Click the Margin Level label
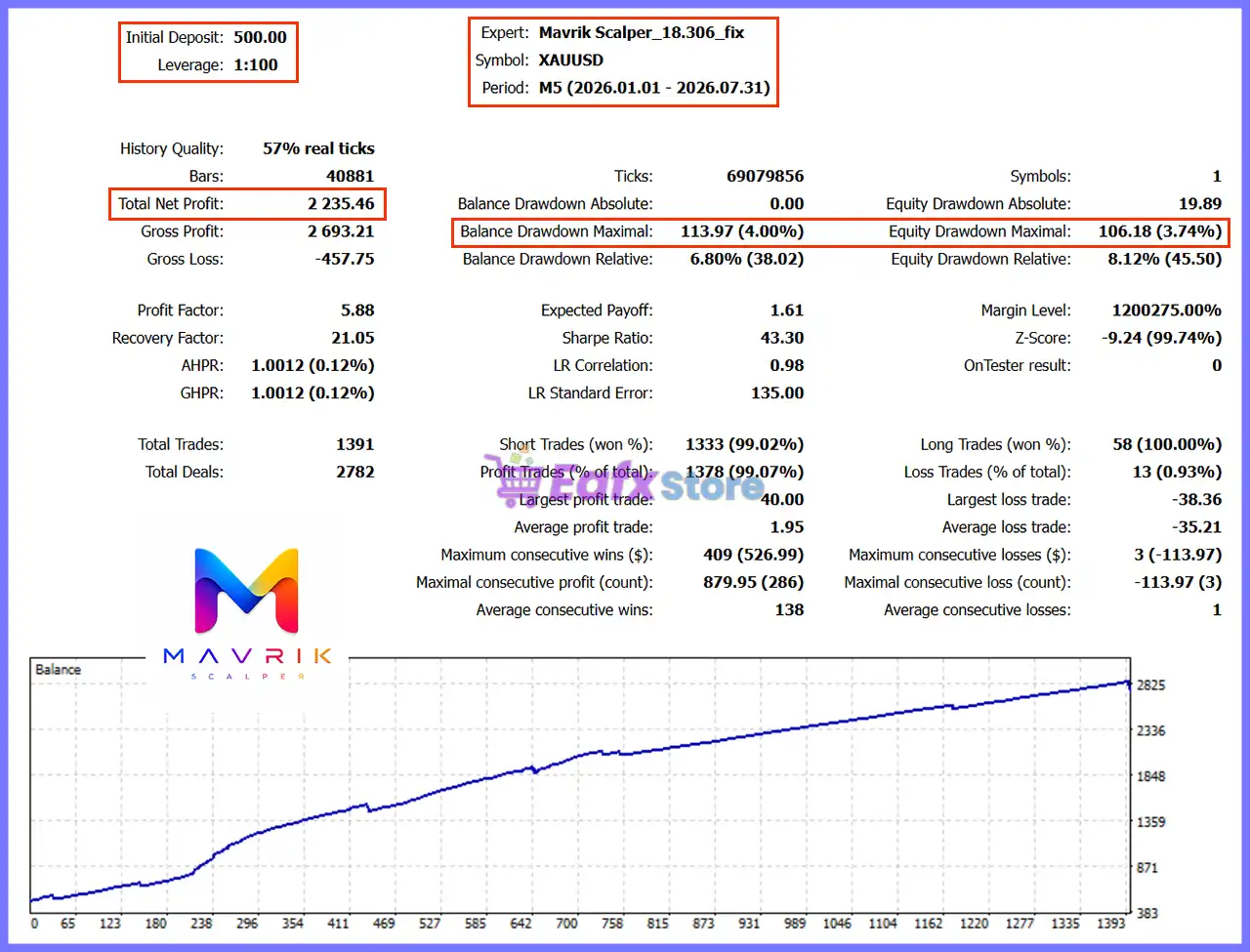Image resolution: width=1250 pixels, height=952 pixels. 1026,310
